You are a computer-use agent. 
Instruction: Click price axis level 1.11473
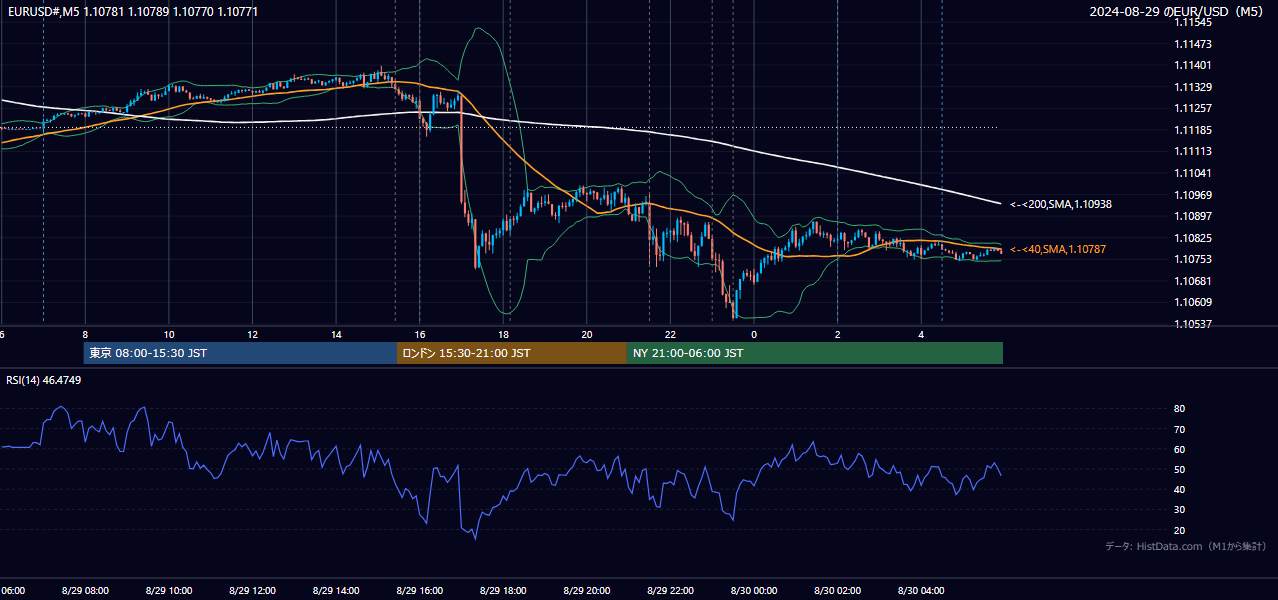(x=1192, y=44)
